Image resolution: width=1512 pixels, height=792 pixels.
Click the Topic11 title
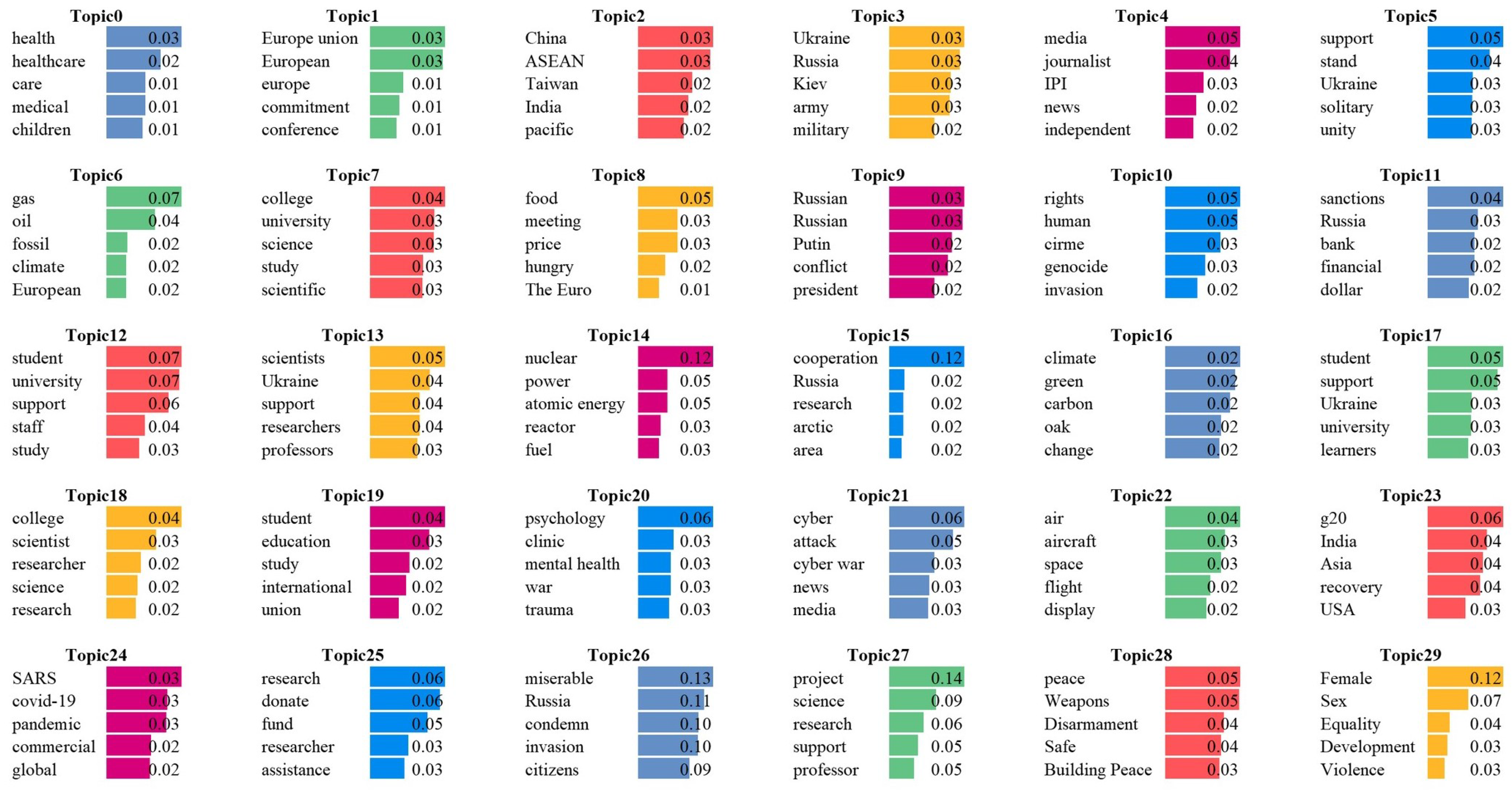point(1410,175)
